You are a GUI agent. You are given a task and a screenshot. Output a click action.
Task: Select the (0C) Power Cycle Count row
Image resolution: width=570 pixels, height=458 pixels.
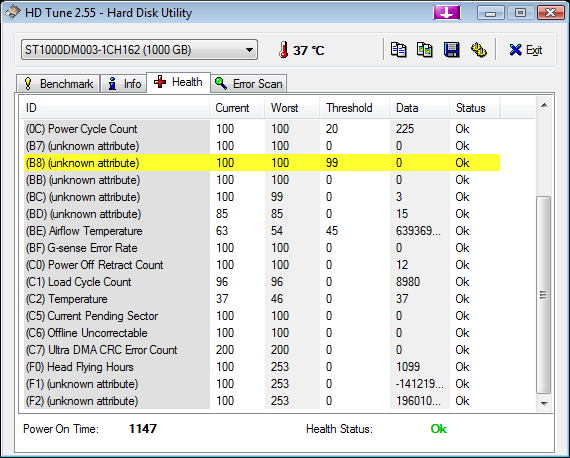262,129
